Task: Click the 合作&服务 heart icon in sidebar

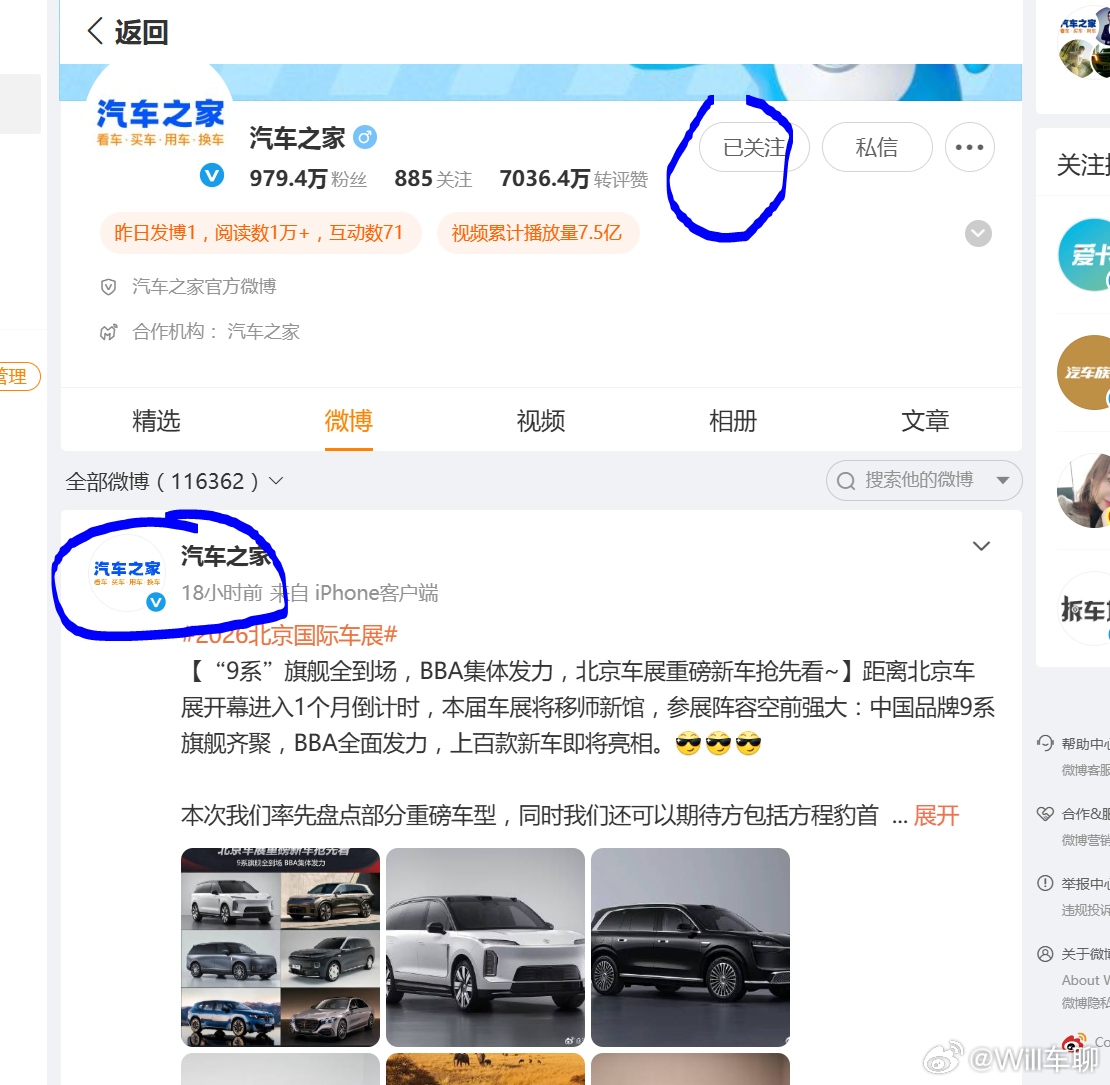Action: pyautogui.click(x=1045, y=813)
